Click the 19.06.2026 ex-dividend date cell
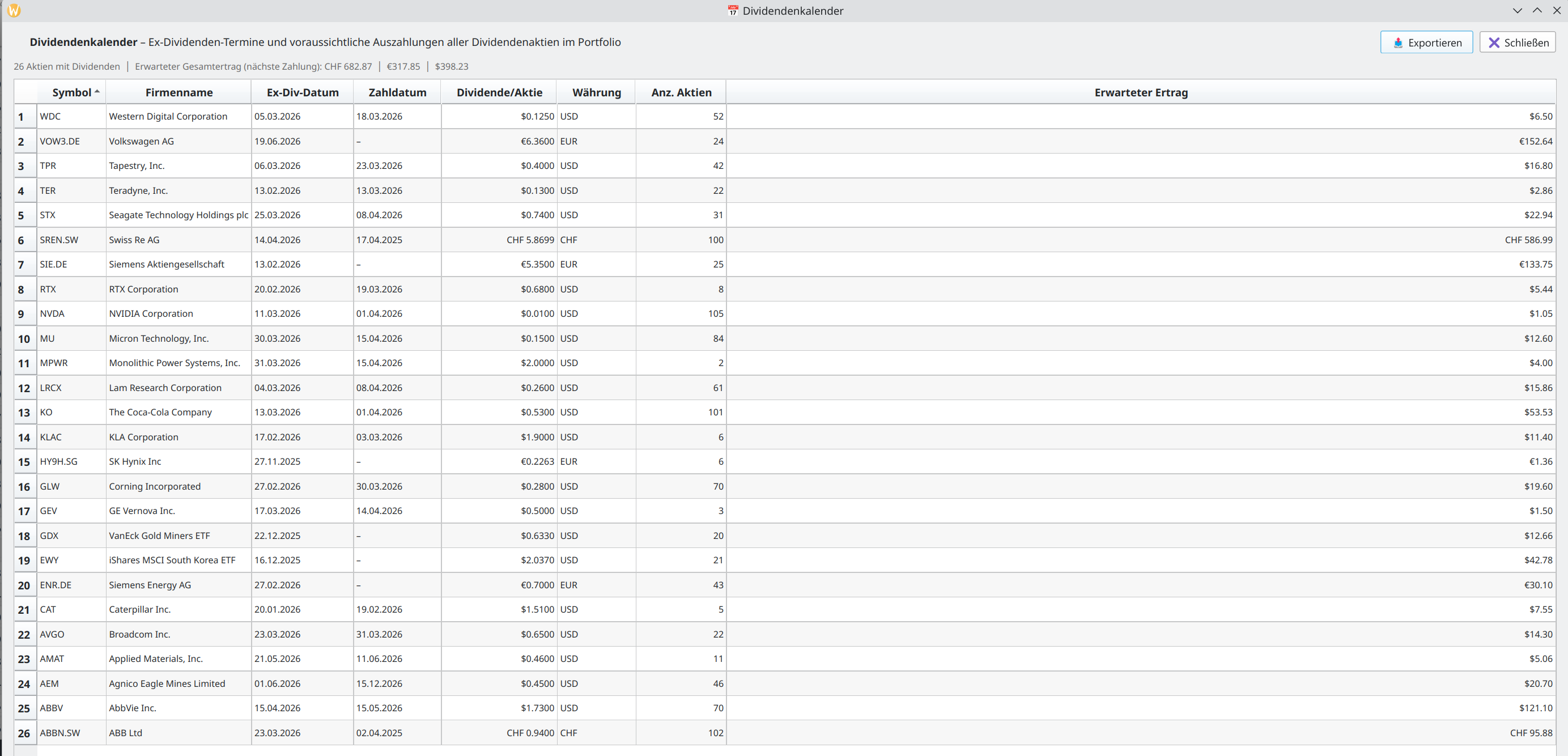Screen dimensions: 1568x756 303,141
